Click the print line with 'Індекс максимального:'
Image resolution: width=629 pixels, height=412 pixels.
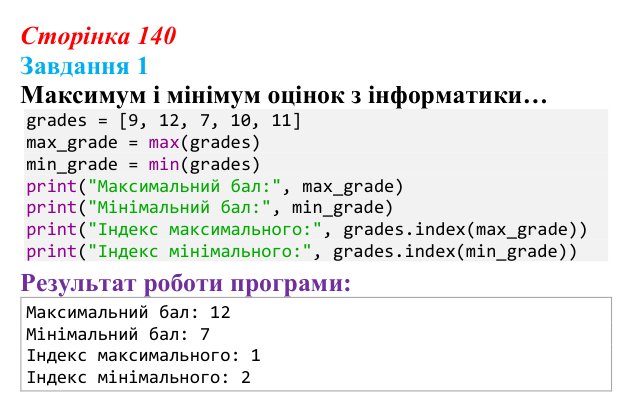click(x=306, y=230)
